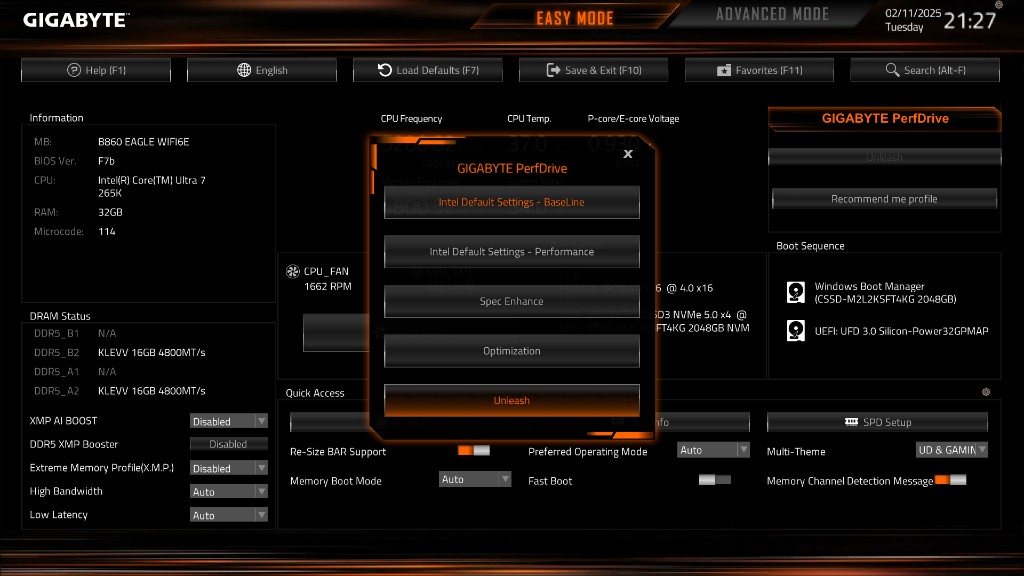Select Unleash in the PerfDrive popup
The height and width of the screenshot is (576, 1024).
coord(511,400)
